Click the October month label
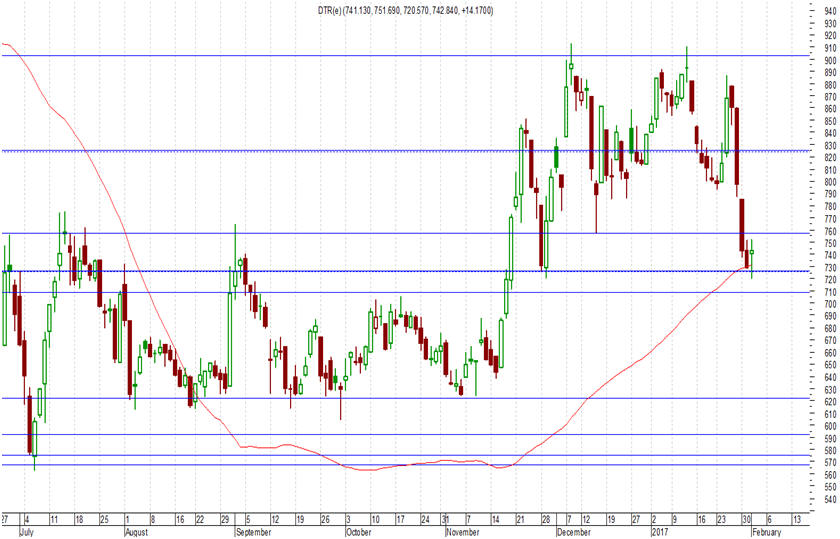 click(x=358, y=532)
